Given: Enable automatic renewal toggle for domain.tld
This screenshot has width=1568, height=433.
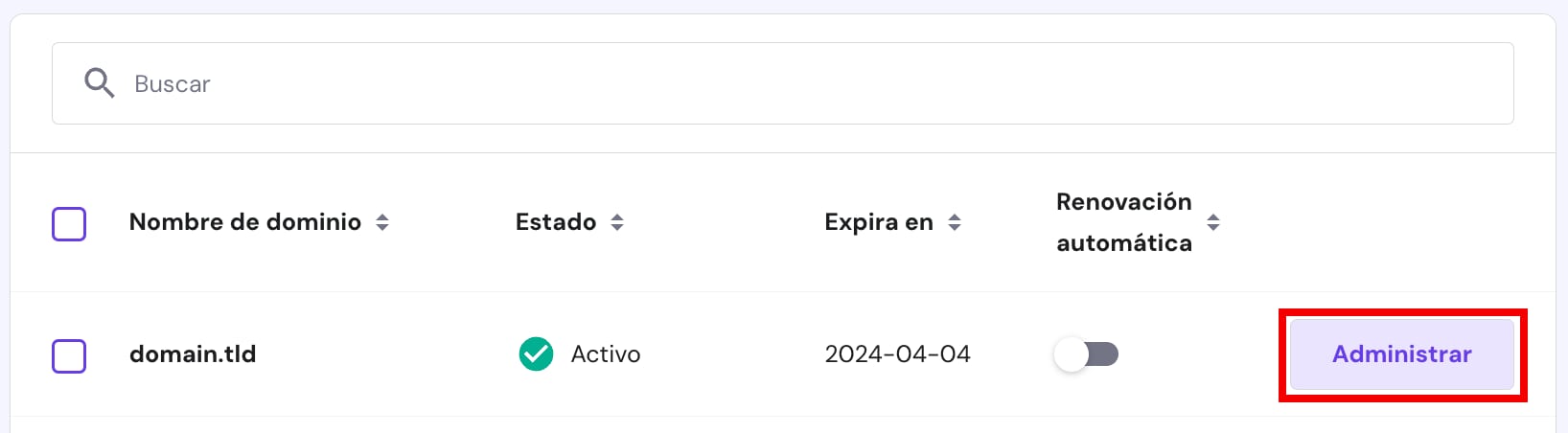Looking at the screenshot, I should pyautogui.click(x=1086, y=354).
